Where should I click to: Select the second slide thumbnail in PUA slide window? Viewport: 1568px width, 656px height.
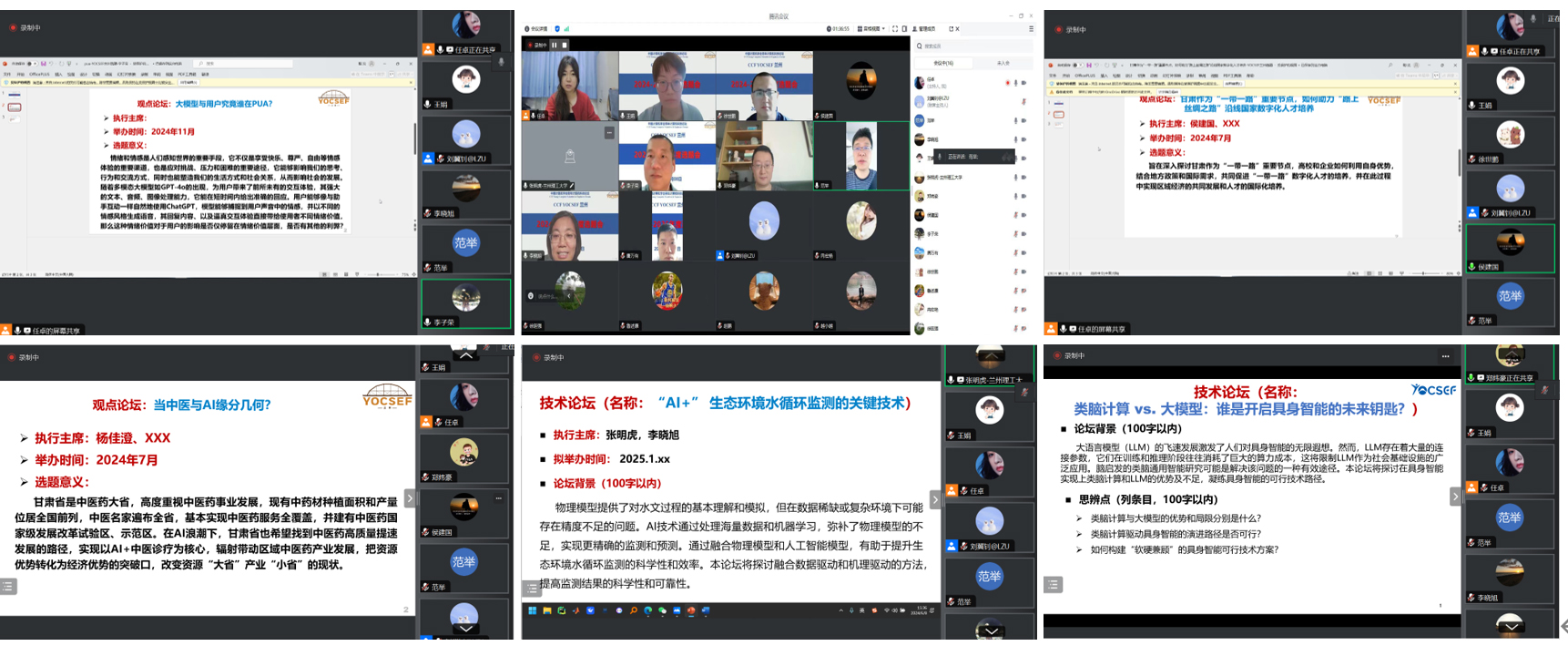click(x=14, y=108)
